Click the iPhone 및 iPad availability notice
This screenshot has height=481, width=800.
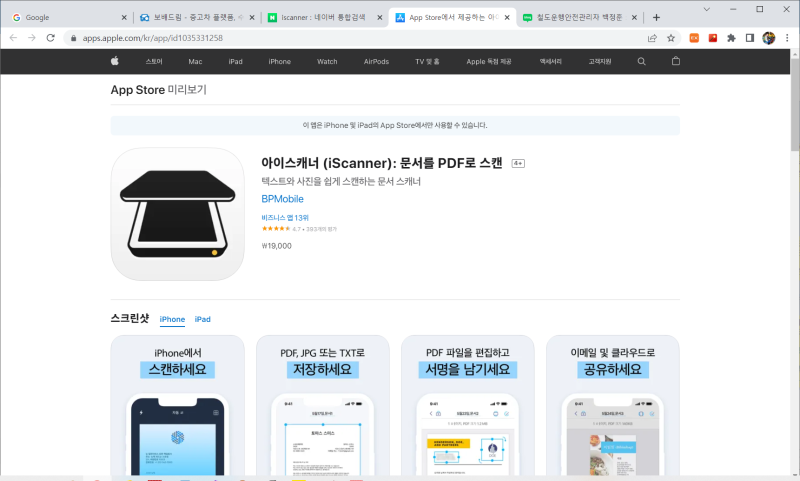pos(395,125)
